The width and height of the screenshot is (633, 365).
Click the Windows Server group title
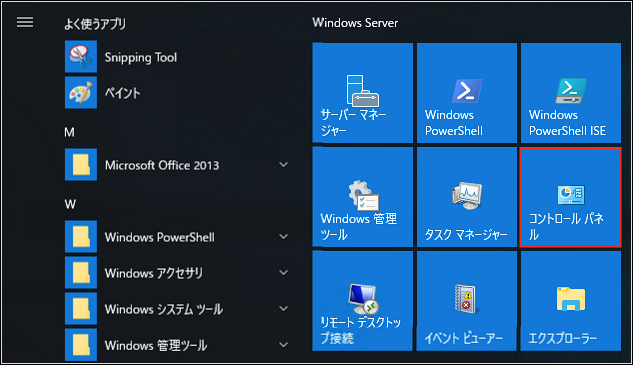click(355, 23)
